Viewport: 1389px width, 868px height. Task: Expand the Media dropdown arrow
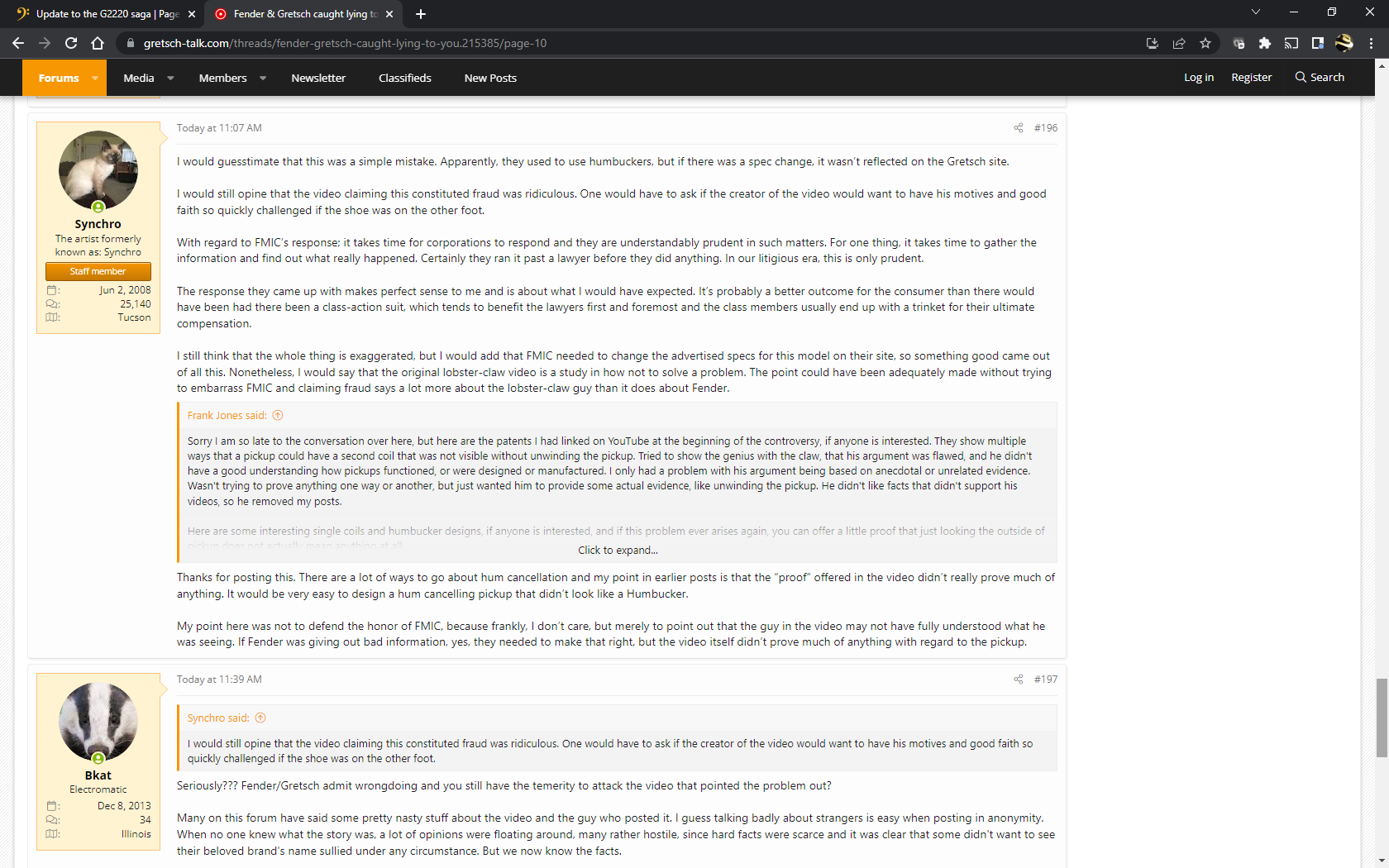point(170,79)
